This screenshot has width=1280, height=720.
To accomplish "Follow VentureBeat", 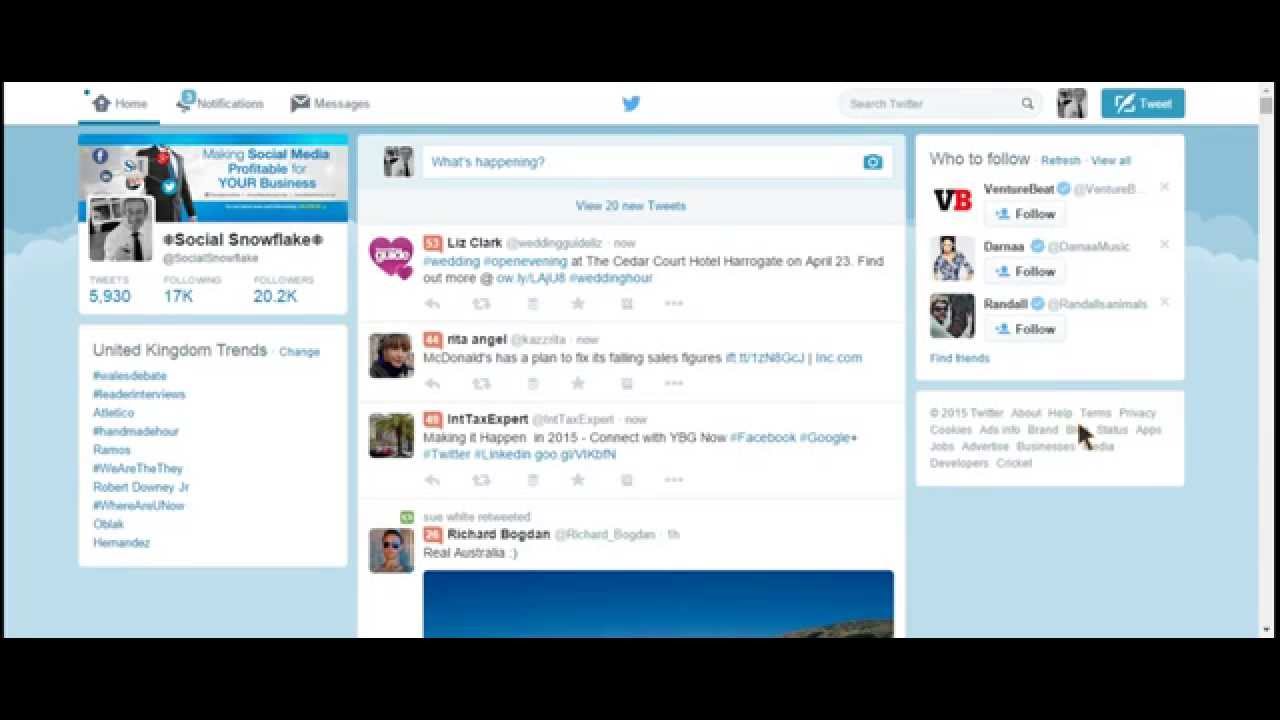I will [x=1025, y=214].
